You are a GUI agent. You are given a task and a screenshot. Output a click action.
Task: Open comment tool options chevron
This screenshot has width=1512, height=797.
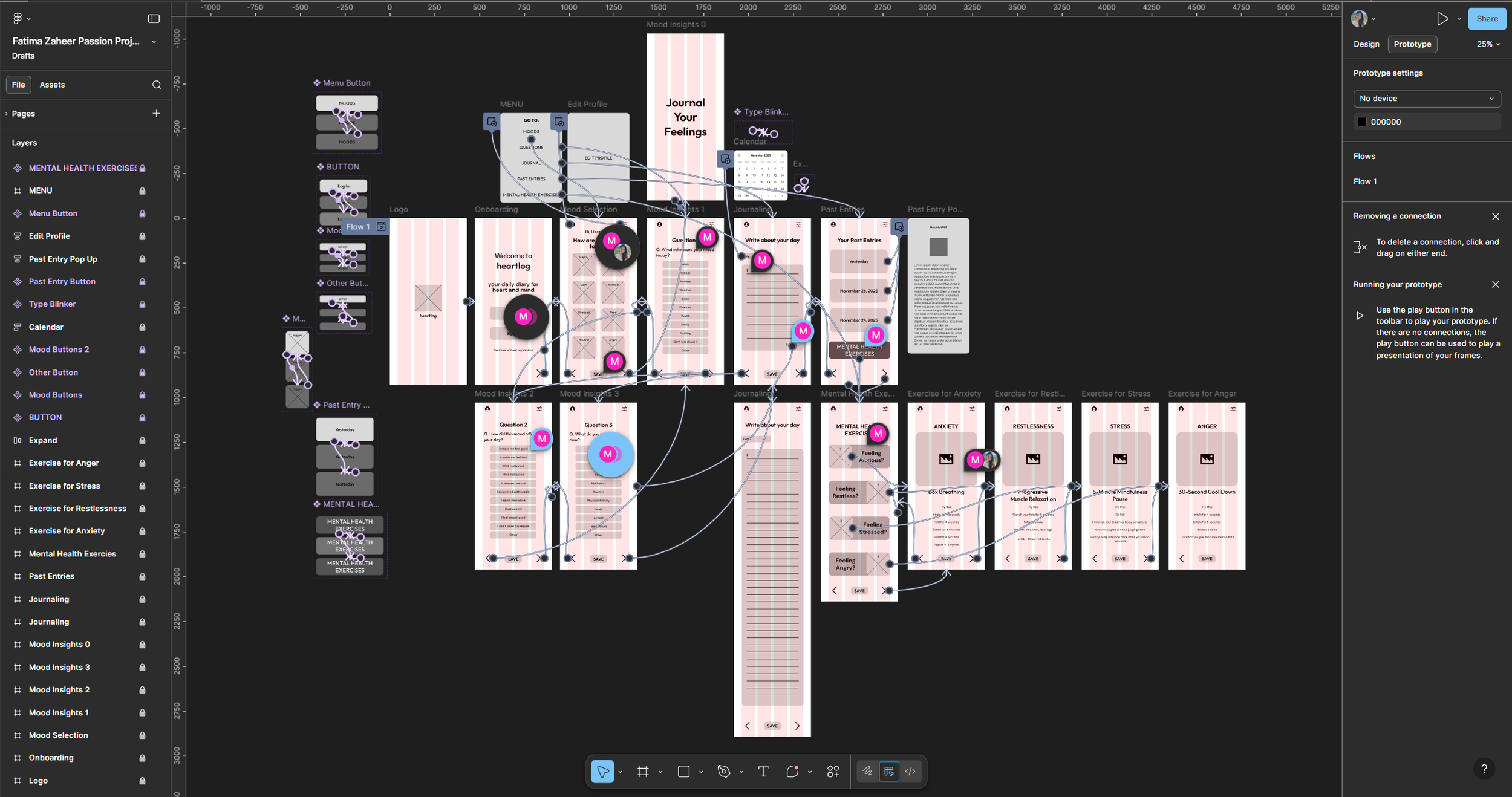[809, 772]
